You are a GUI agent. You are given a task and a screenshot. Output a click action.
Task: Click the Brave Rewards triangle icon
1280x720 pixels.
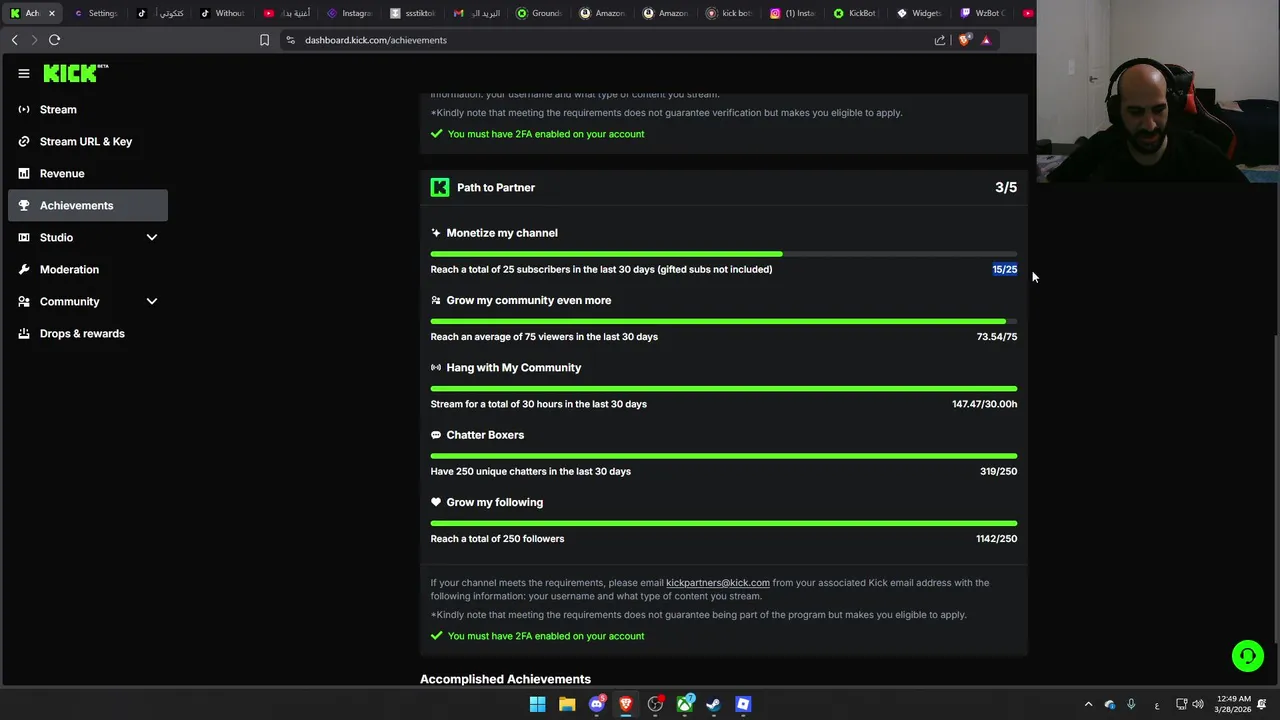(986, 40)
